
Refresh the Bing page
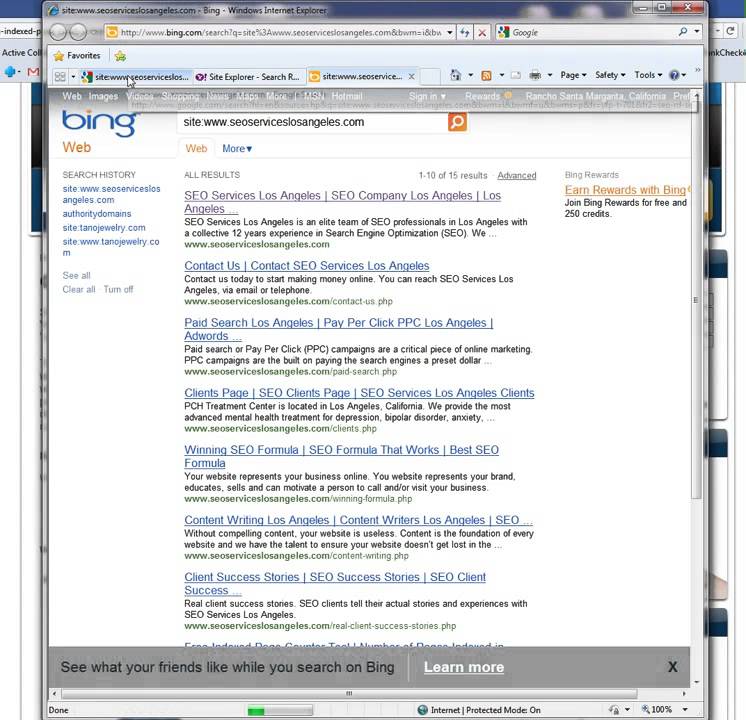click(x=465, y=32)
